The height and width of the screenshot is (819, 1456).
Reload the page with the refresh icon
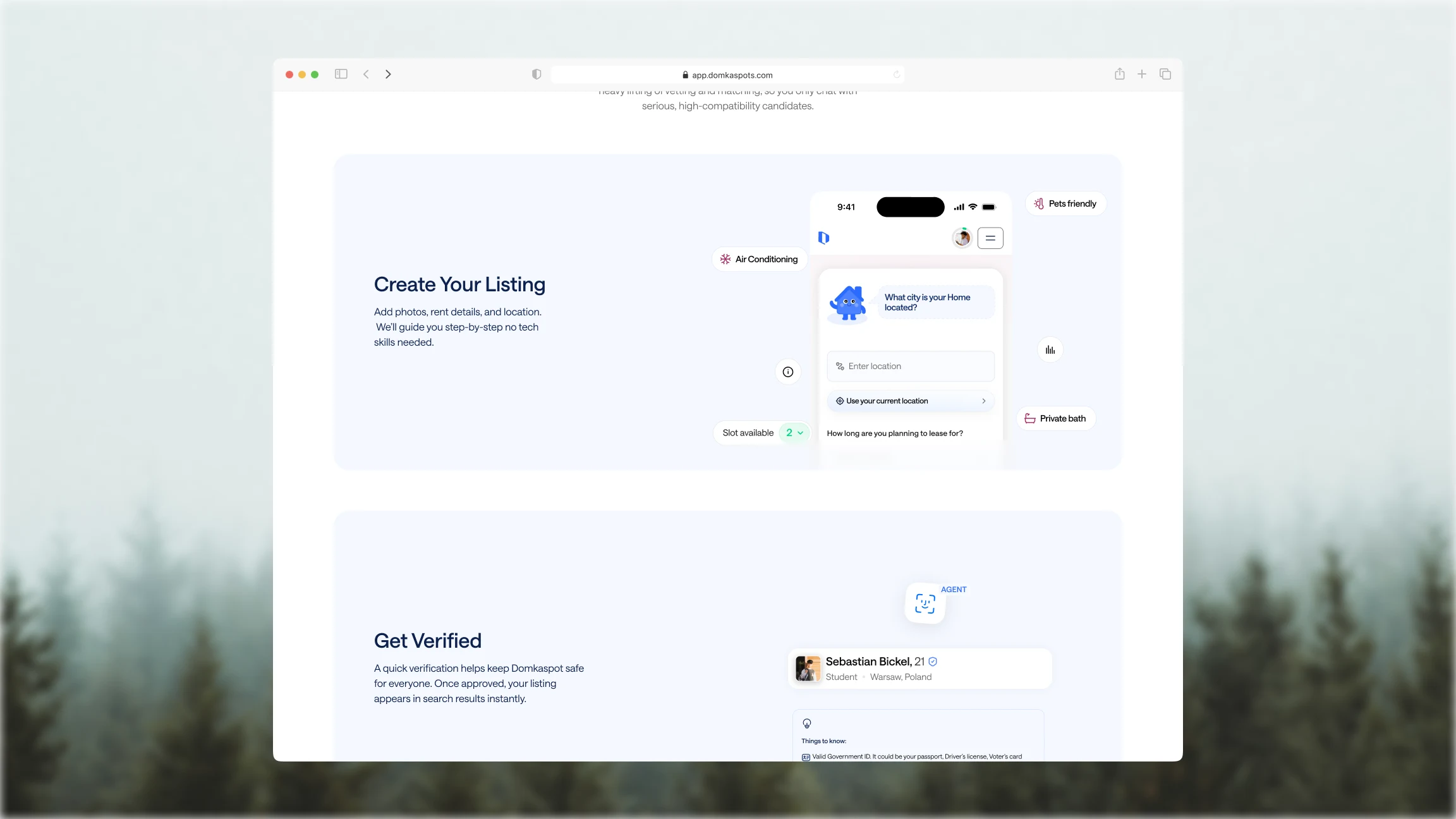point(896,75)
